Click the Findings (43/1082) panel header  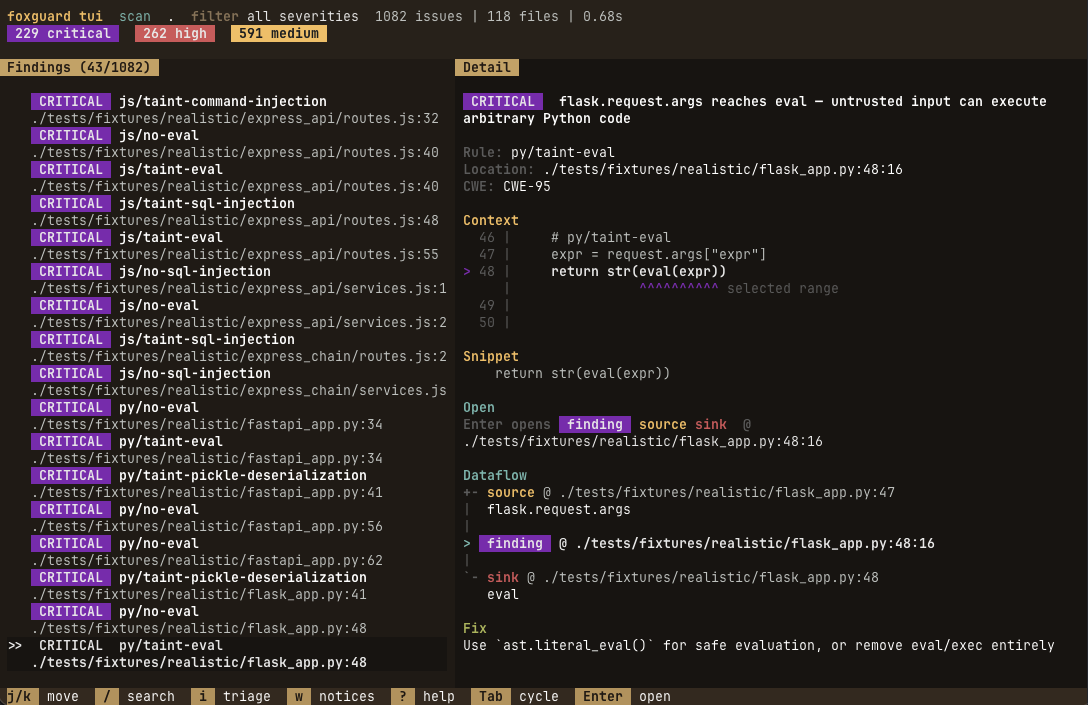80,67
